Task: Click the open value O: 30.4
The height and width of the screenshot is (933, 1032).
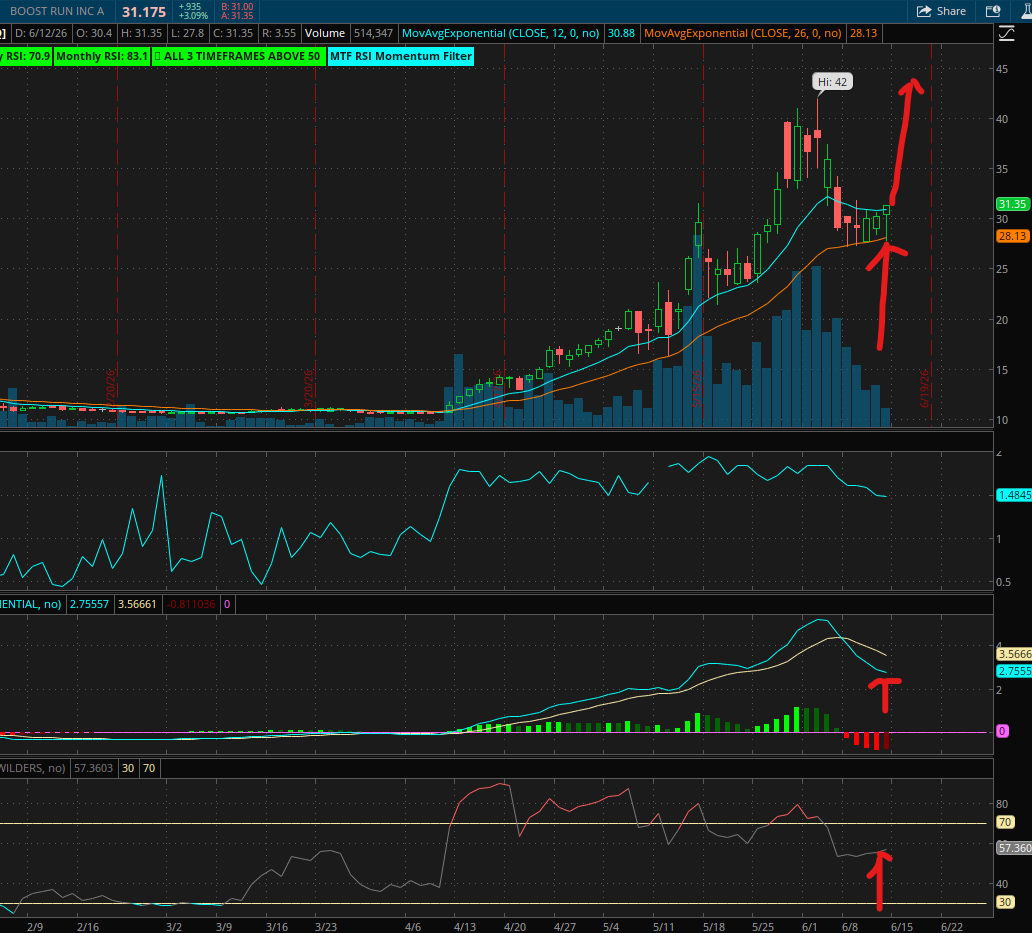Action: pos(93,33)
